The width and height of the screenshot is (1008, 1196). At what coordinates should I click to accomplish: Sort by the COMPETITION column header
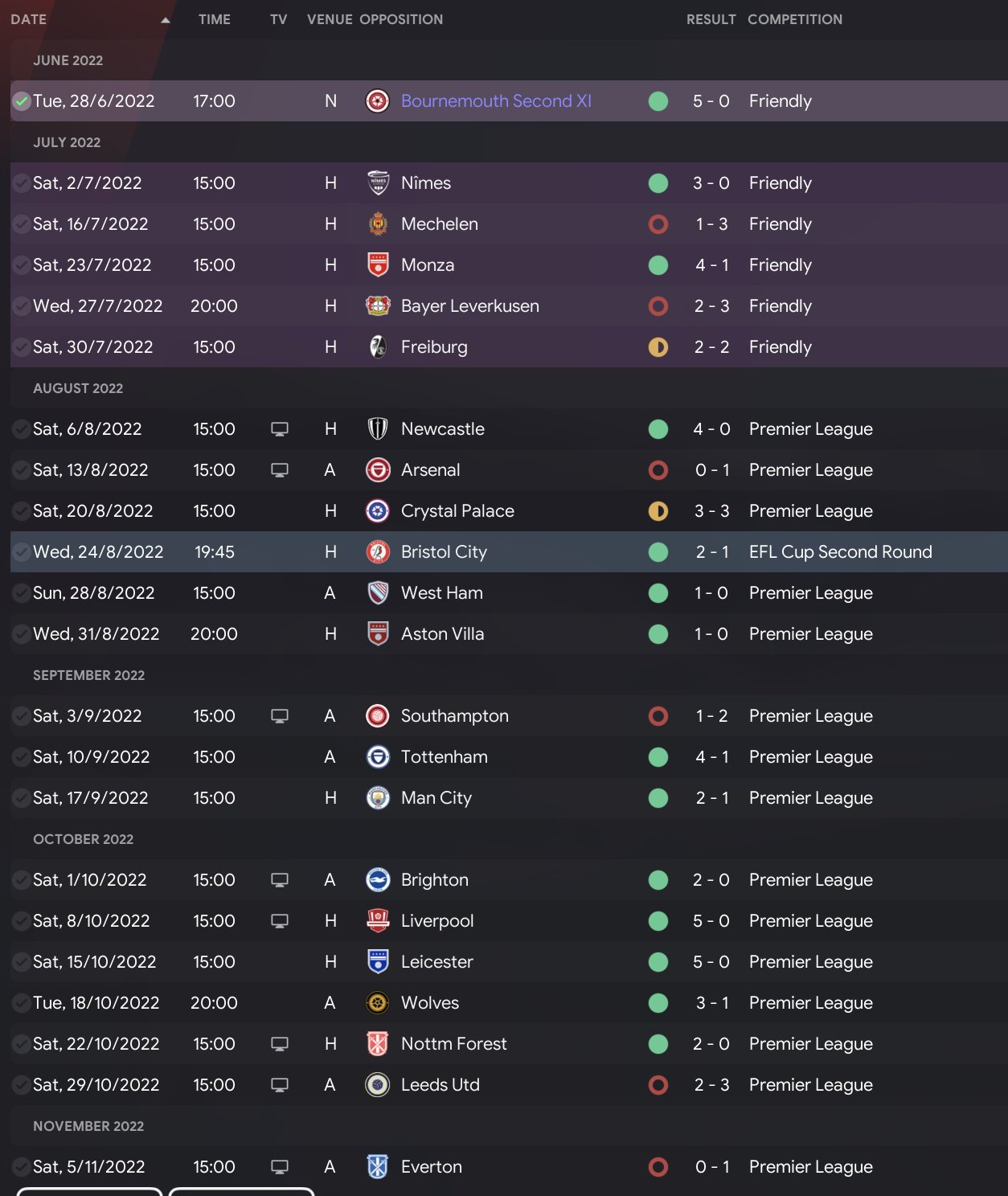point(794,19)
